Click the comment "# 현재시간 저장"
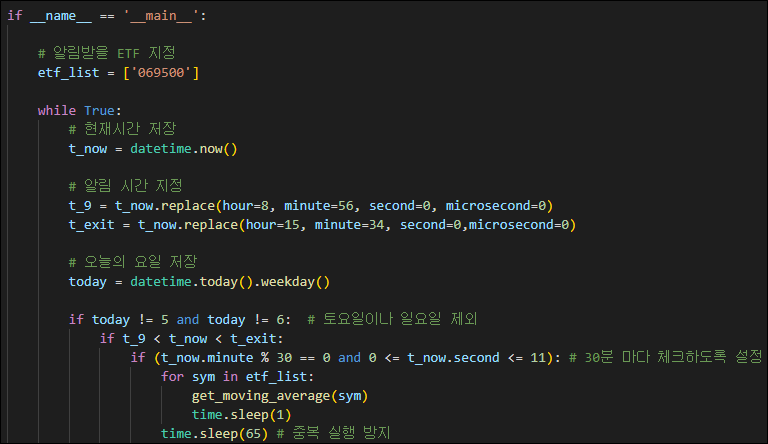The height and width of the screenshot is (444, 768). coord(122,129)
